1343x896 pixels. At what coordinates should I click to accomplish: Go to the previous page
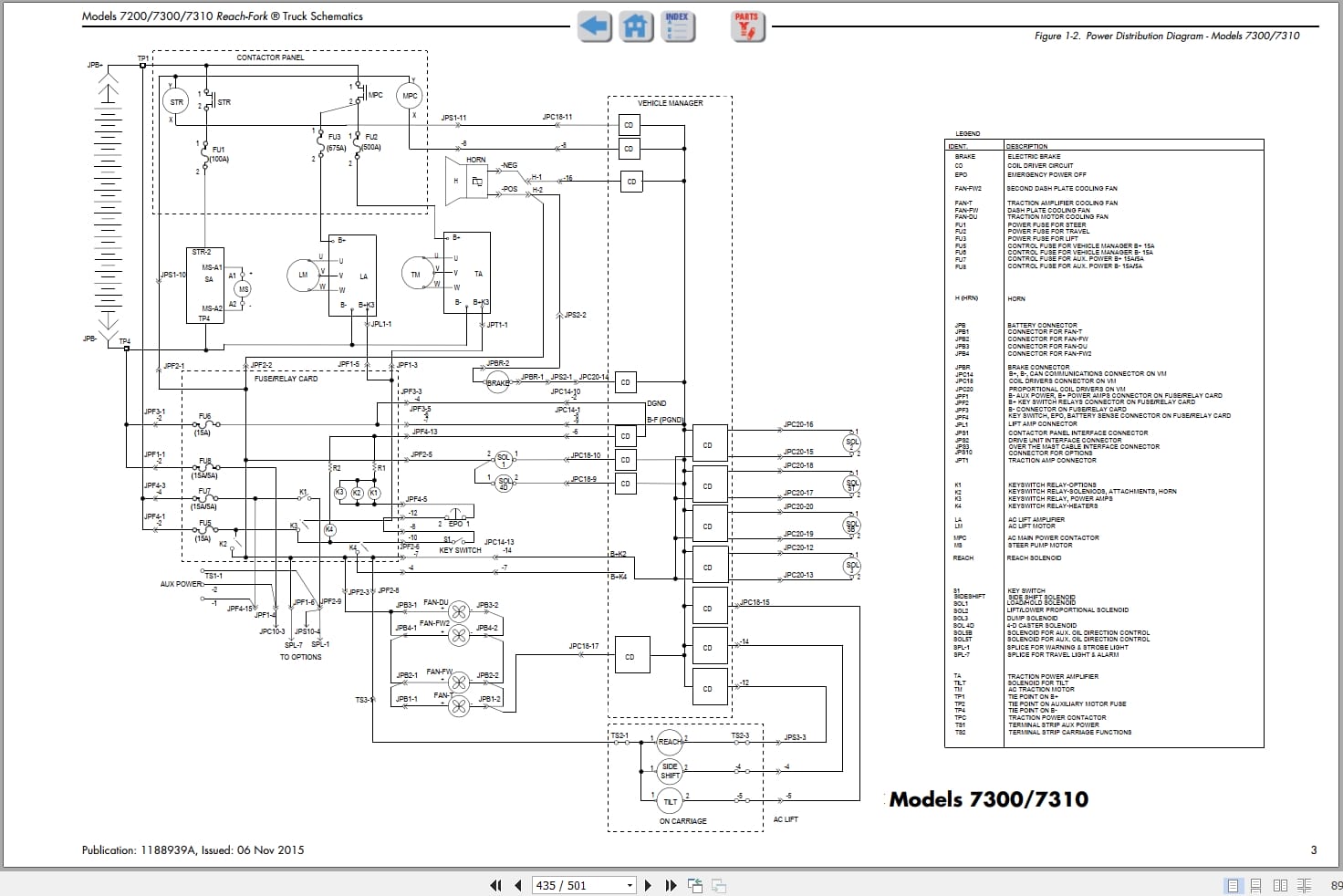(518, 885)
